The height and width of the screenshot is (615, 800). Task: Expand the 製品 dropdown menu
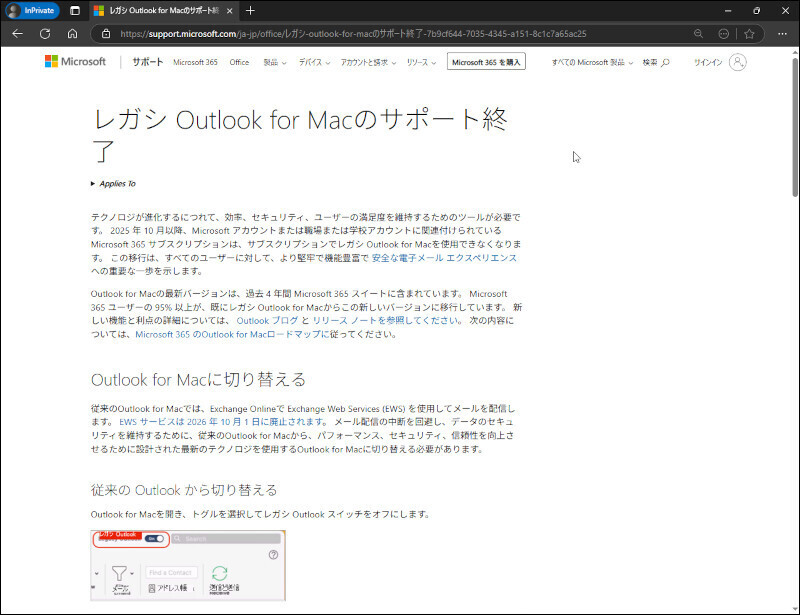[x=275, y=62]
